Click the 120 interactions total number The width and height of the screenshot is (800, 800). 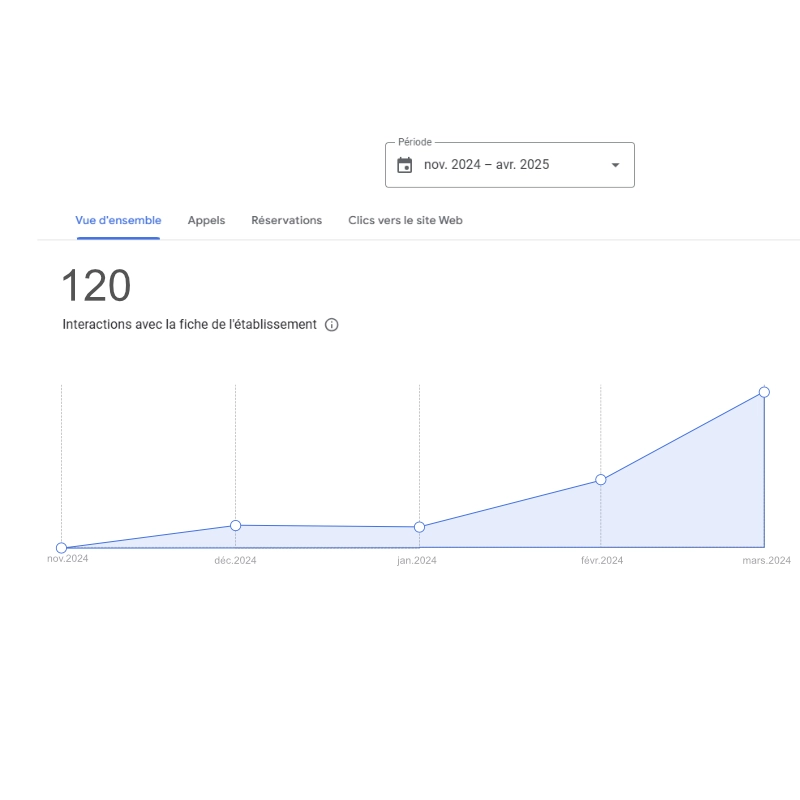click(96, 286)
